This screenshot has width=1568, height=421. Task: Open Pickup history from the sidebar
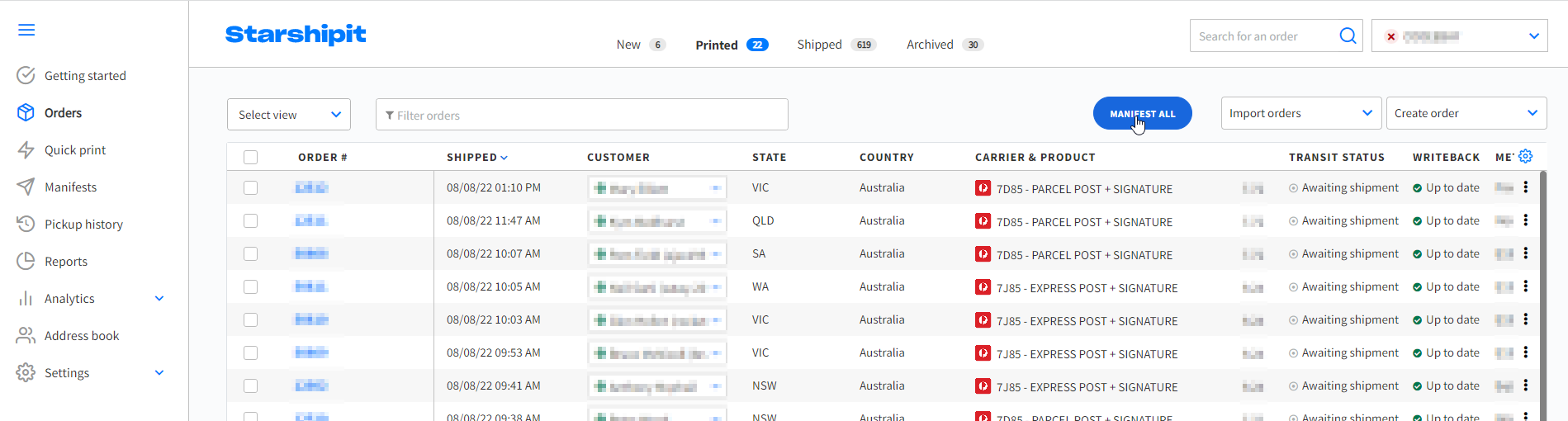83,224
